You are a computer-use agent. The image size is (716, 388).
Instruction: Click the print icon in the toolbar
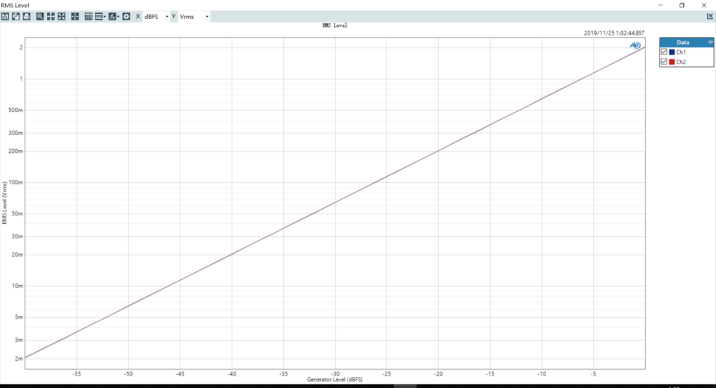[x=26, y=16]
